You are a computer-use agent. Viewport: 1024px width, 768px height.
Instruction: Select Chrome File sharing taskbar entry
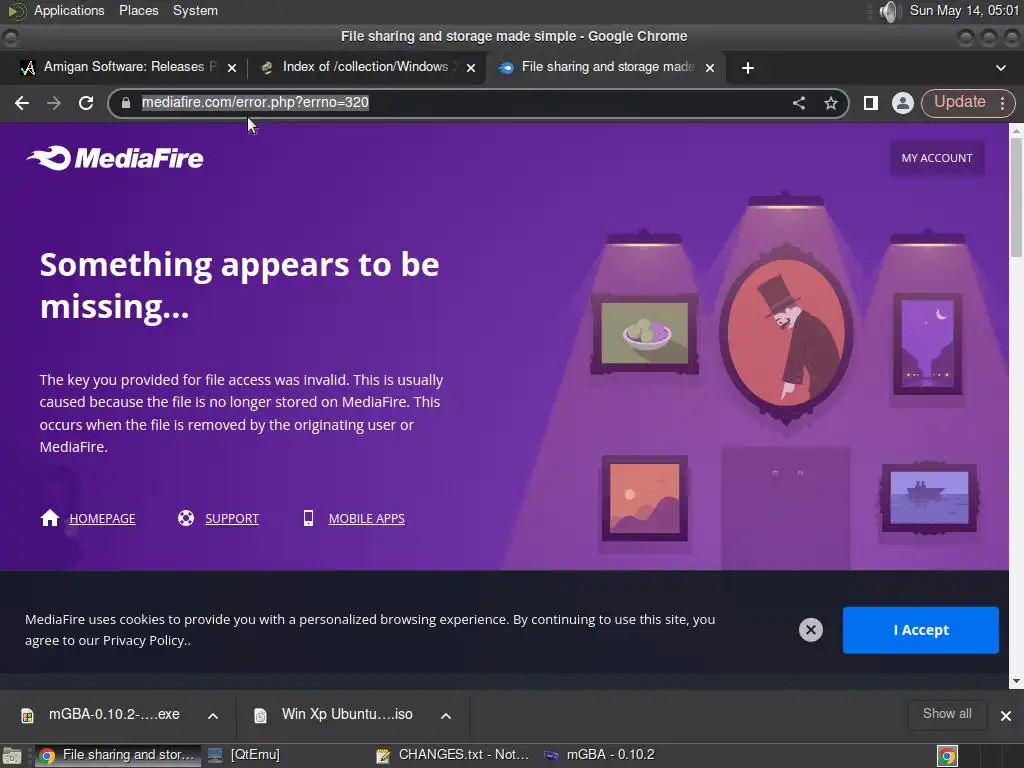click(x=118, y=755)
